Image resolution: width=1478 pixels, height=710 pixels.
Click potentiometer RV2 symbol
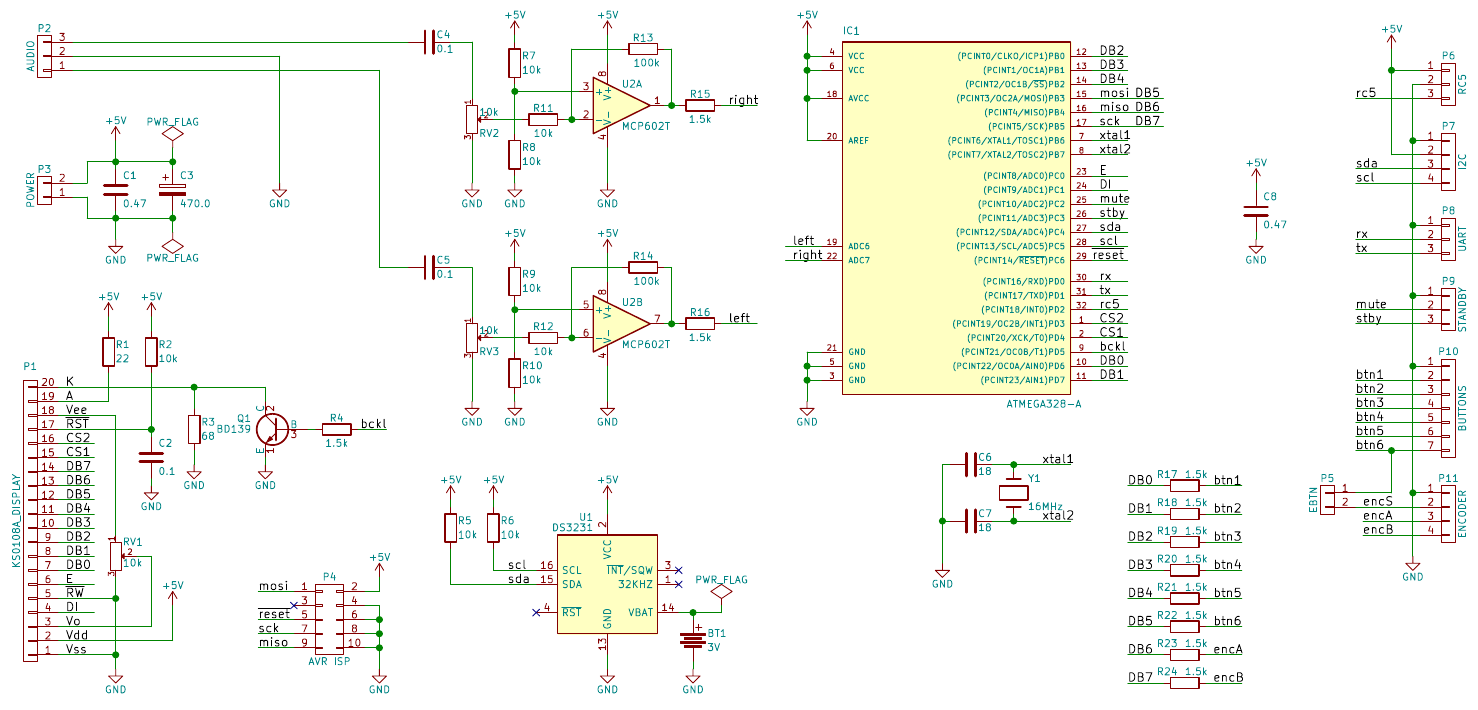point(471,118)
